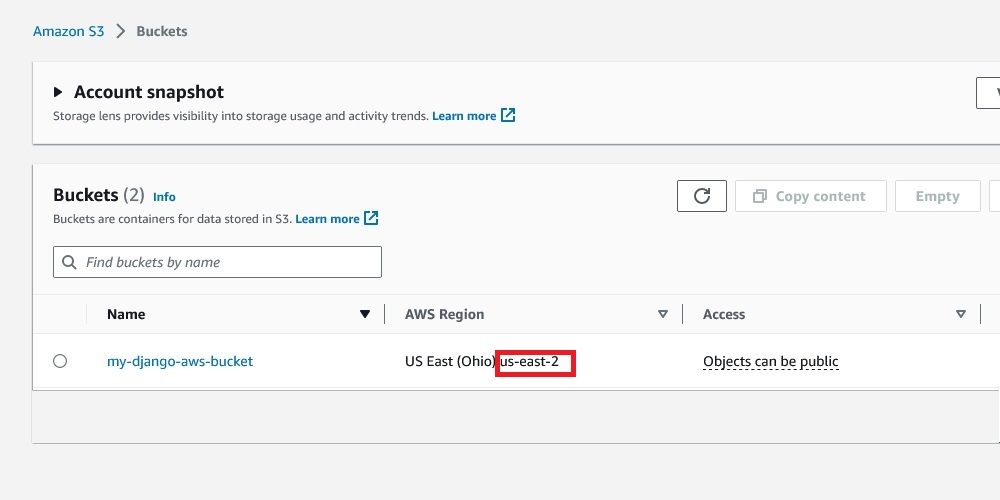Expand the Account snapshot section
The height and width of the screenshot is (500, 1000).
[x=58, y=92]
